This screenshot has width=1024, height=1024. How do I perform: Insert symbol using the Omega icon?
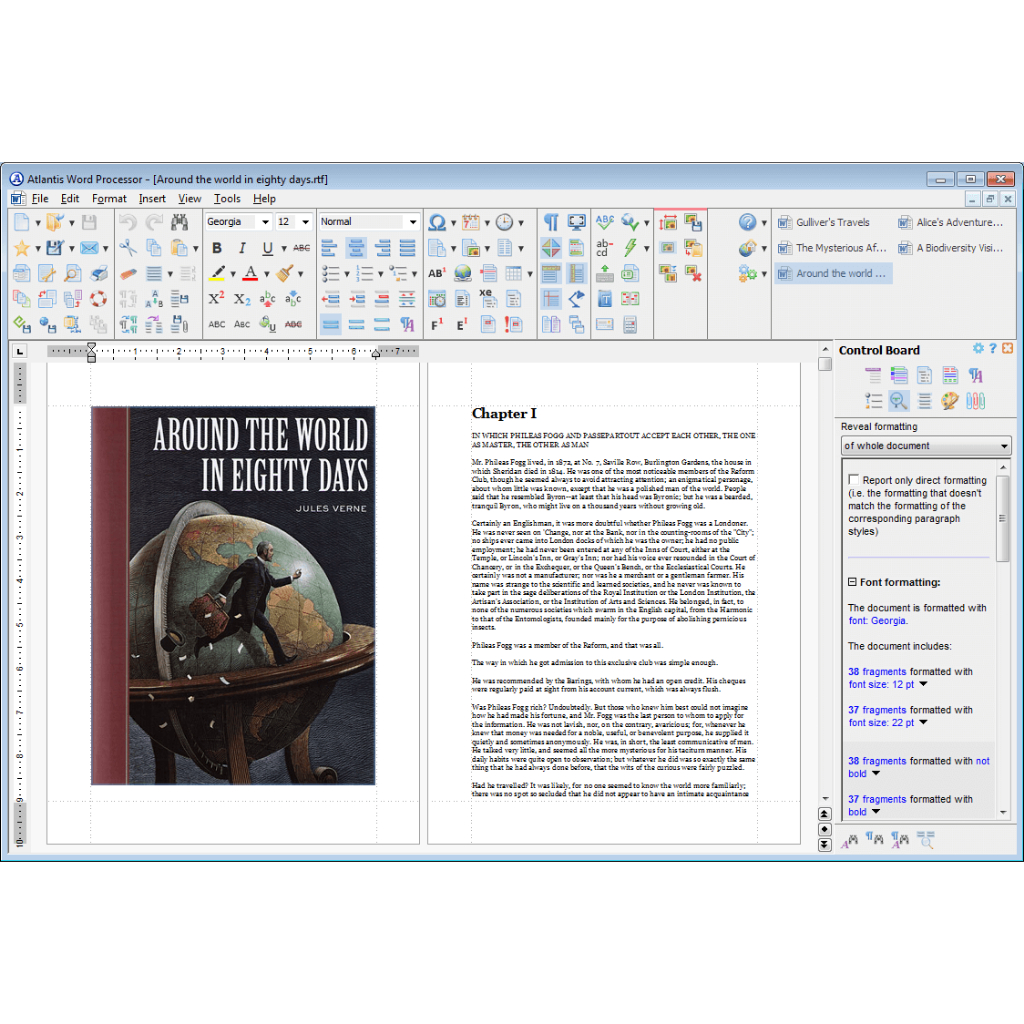coord(437,222)
